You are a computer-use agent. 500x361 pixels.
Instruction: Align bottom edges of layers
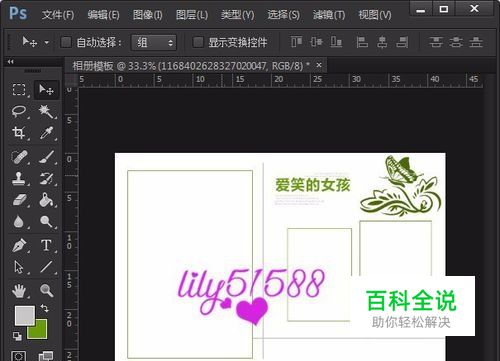tap(336, 42)
